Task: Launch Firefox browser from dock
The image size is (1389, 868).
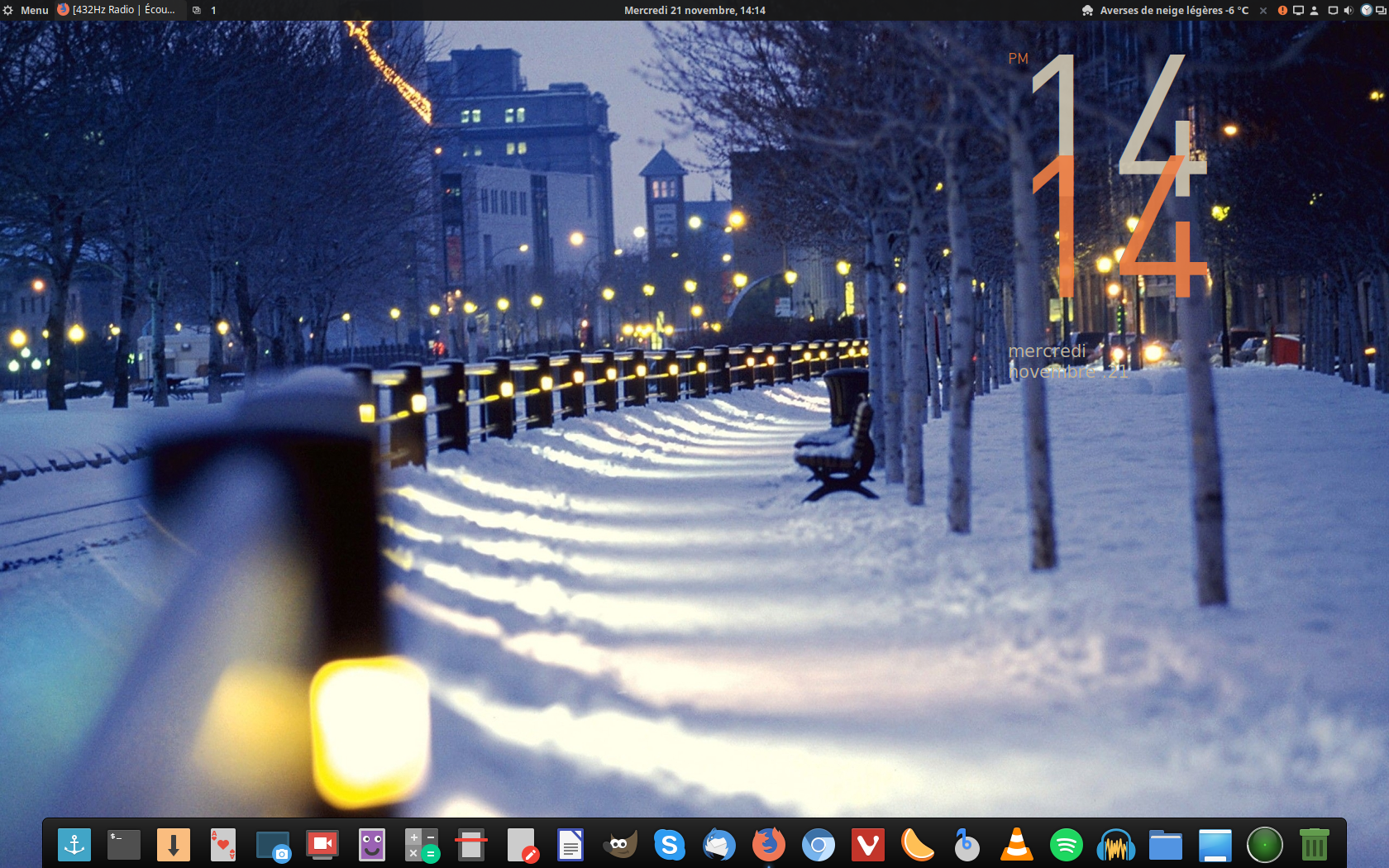Action: point(769,845)
